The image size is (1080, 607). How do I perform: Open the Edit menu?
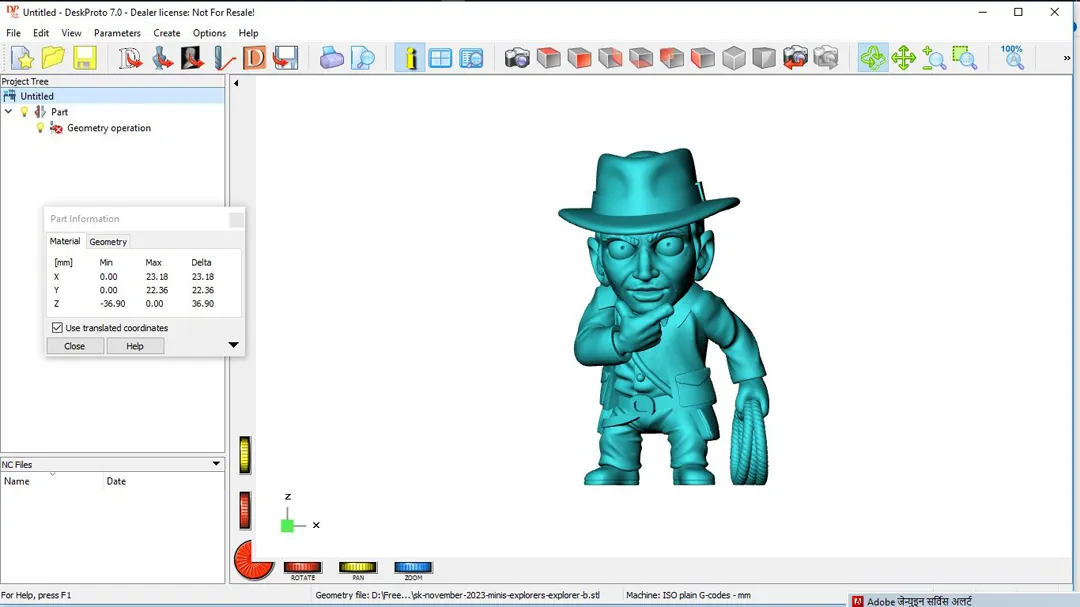[41, 33]
